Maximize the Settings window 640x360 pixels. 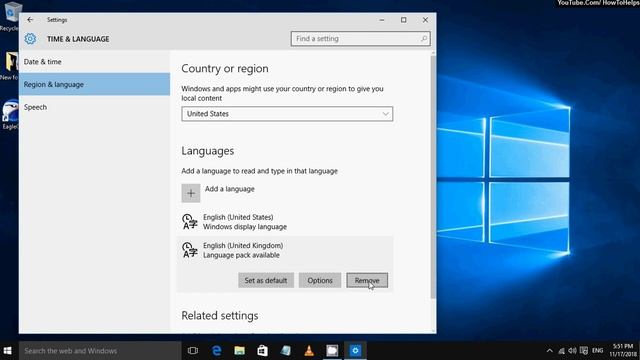403,20
